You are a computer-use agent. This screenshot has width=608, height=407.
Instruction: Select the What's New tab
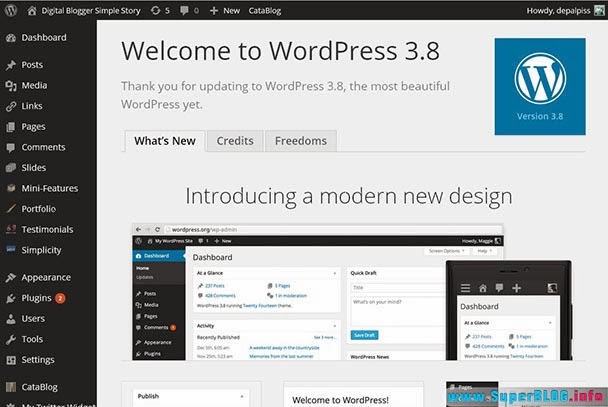(165, 141)
